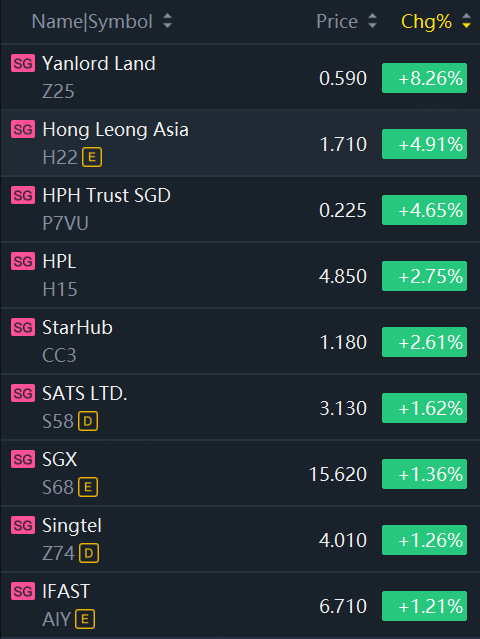The height and width of the screenshot is (639, 480).
Task: Click the +1.36% change box for SGX
Action: tap(424, 474)
